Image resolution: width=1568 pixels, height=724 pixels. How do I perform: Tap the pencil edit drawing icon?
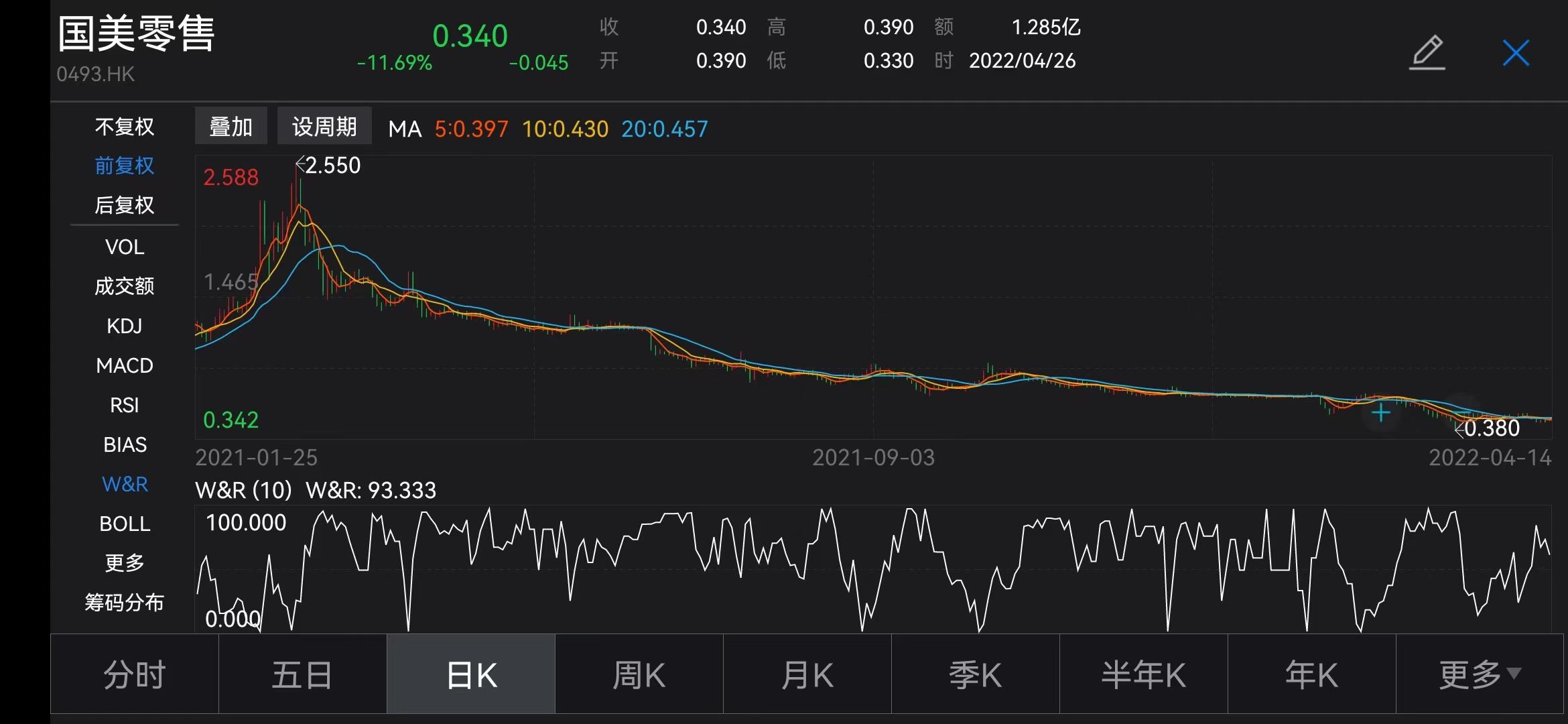tap(1427, 52)
